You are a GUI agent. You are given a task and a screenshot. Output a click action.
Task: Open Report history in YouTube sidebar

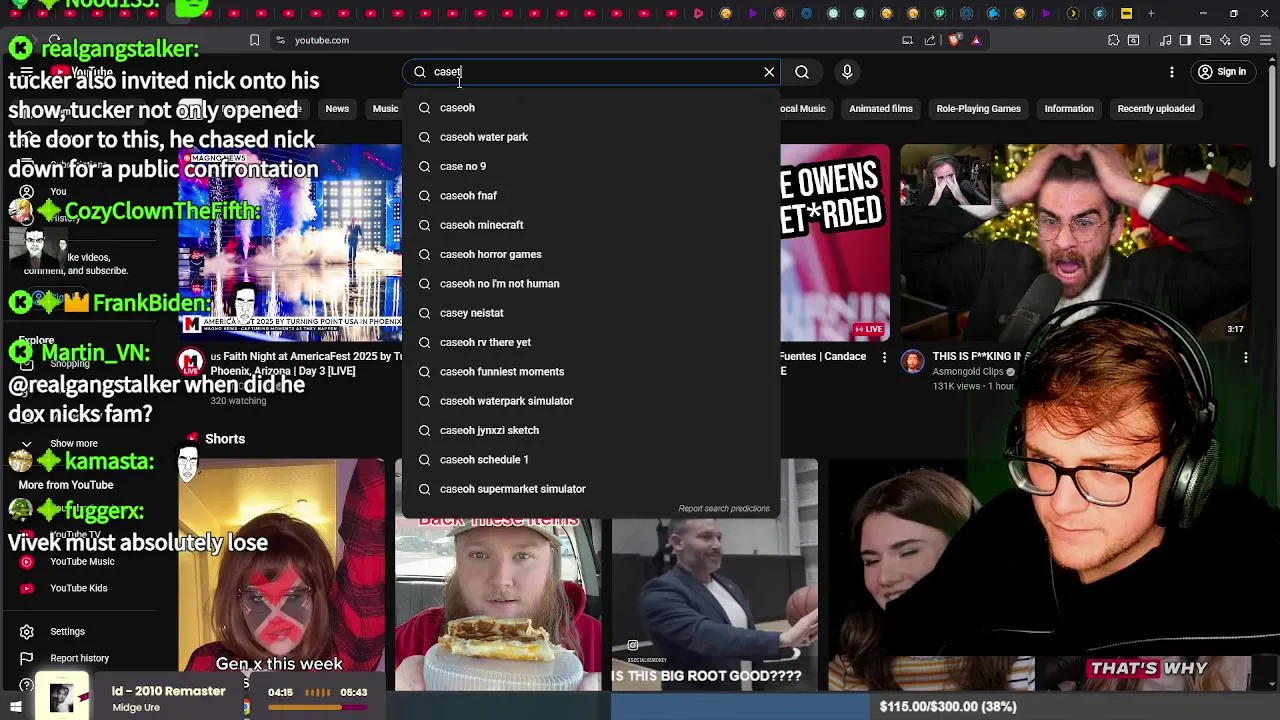pos(79,658)
